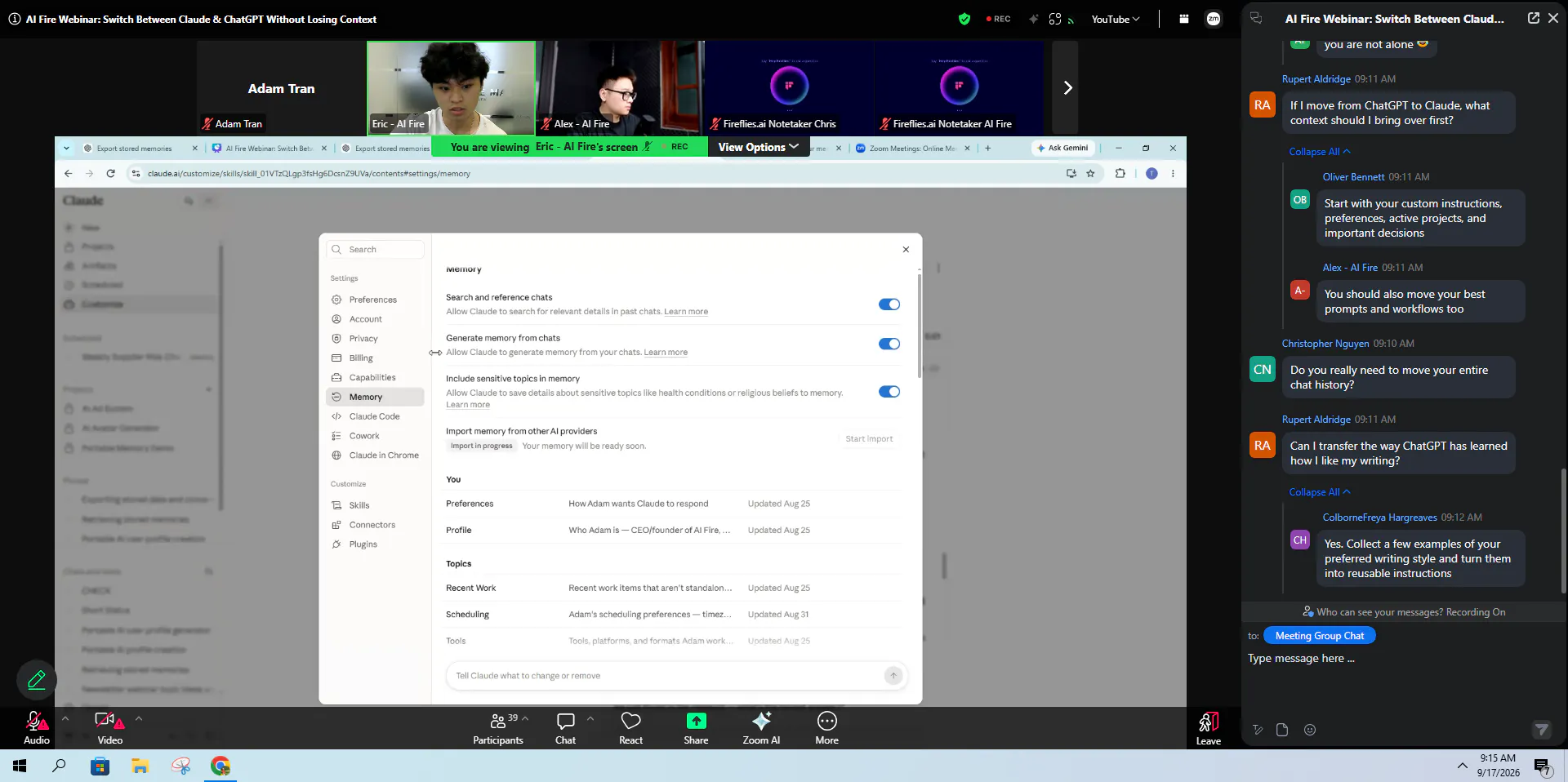The height and width of the screenshot is (782, 1568).
Task: Open chat text formatting tool
Action: (x=1258, y=730)
